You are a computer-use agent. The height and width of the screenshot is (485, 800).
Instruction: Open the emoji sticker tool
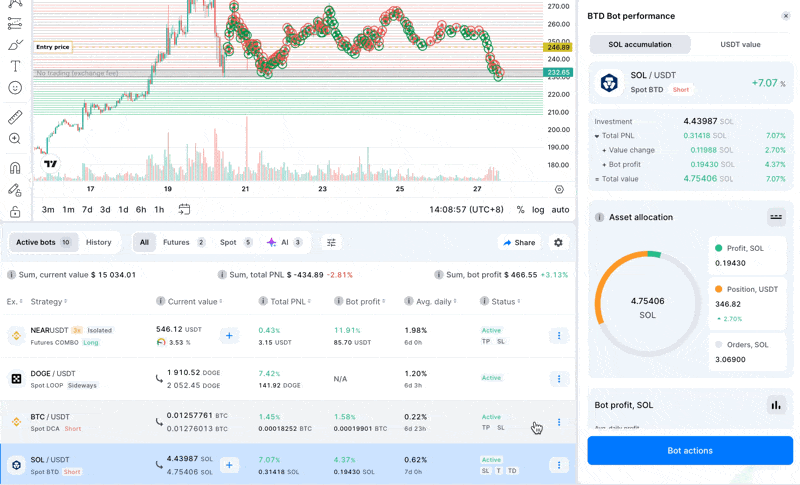click(15, 89)
